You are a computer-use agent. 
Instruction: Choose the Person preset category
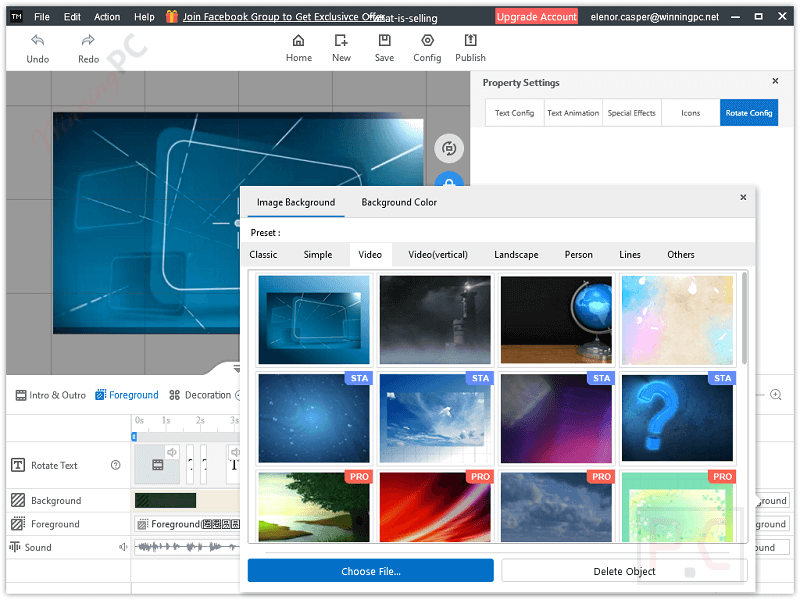coord(579,255)
